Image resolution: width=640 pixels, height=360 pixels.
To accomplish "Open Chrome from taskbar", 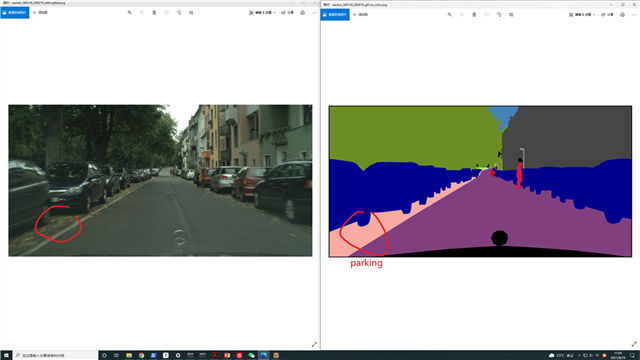I will point(141,356).
